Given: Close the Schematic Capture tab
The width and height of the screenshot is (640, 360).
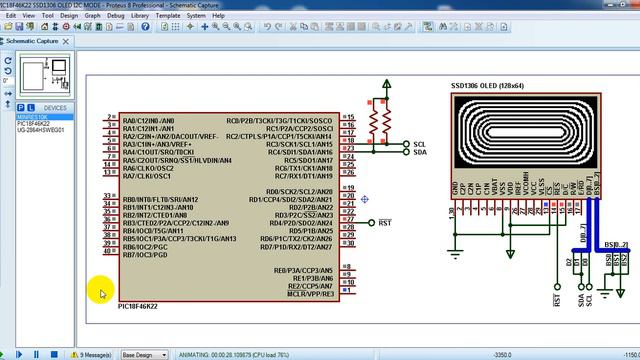Looking at the screenshot, I should pyautogui.click(x=66, y=41).
